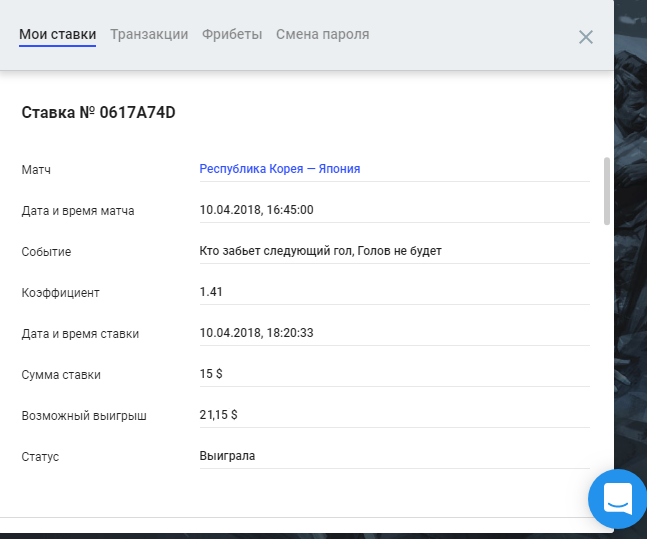The image size is (647, 539).
Task: Click the event text Кто забьет следующий гол
Action: coord(276,251)
